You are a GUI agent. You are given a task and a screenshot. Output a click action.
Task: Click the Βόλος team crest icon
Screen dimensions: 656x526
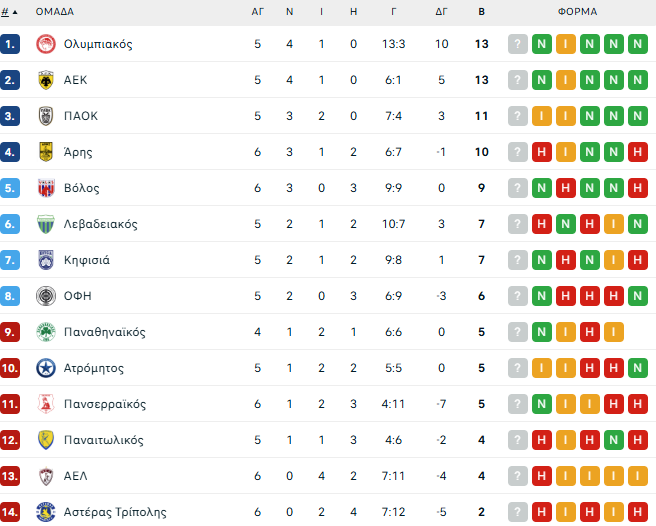(45, 188)
